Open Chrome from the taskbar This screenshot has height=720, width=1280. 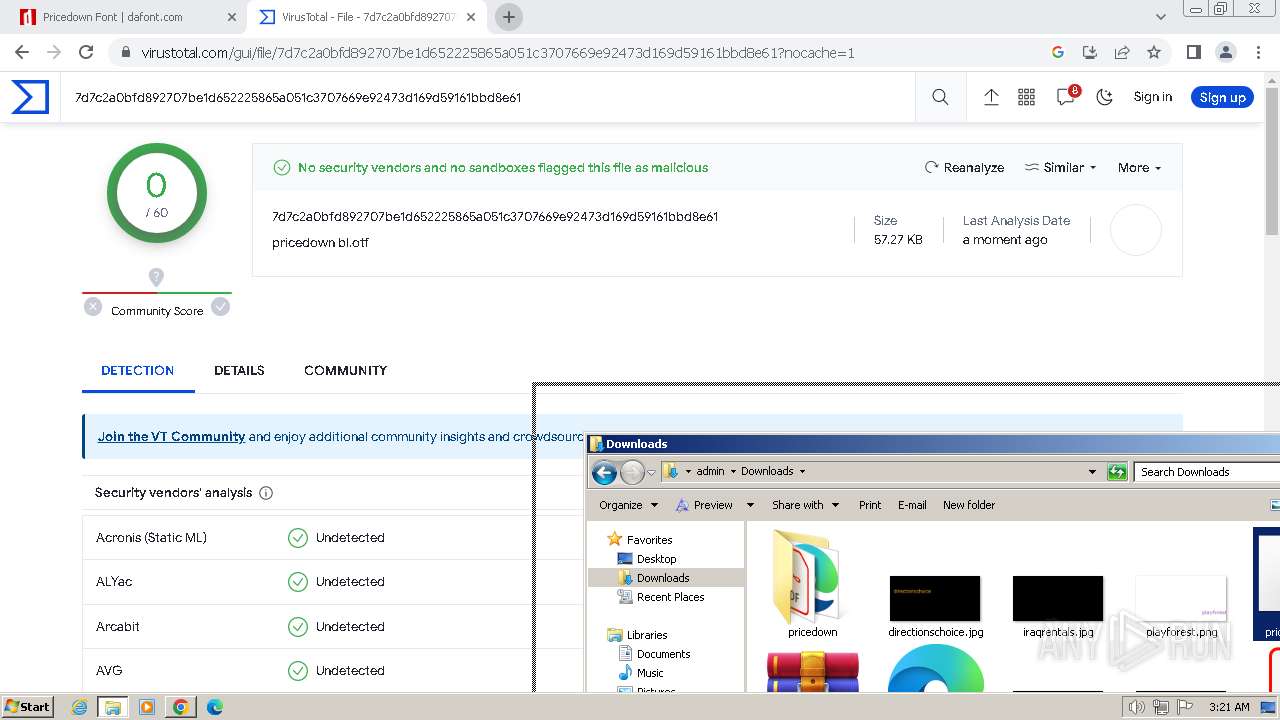coord(181,707)
